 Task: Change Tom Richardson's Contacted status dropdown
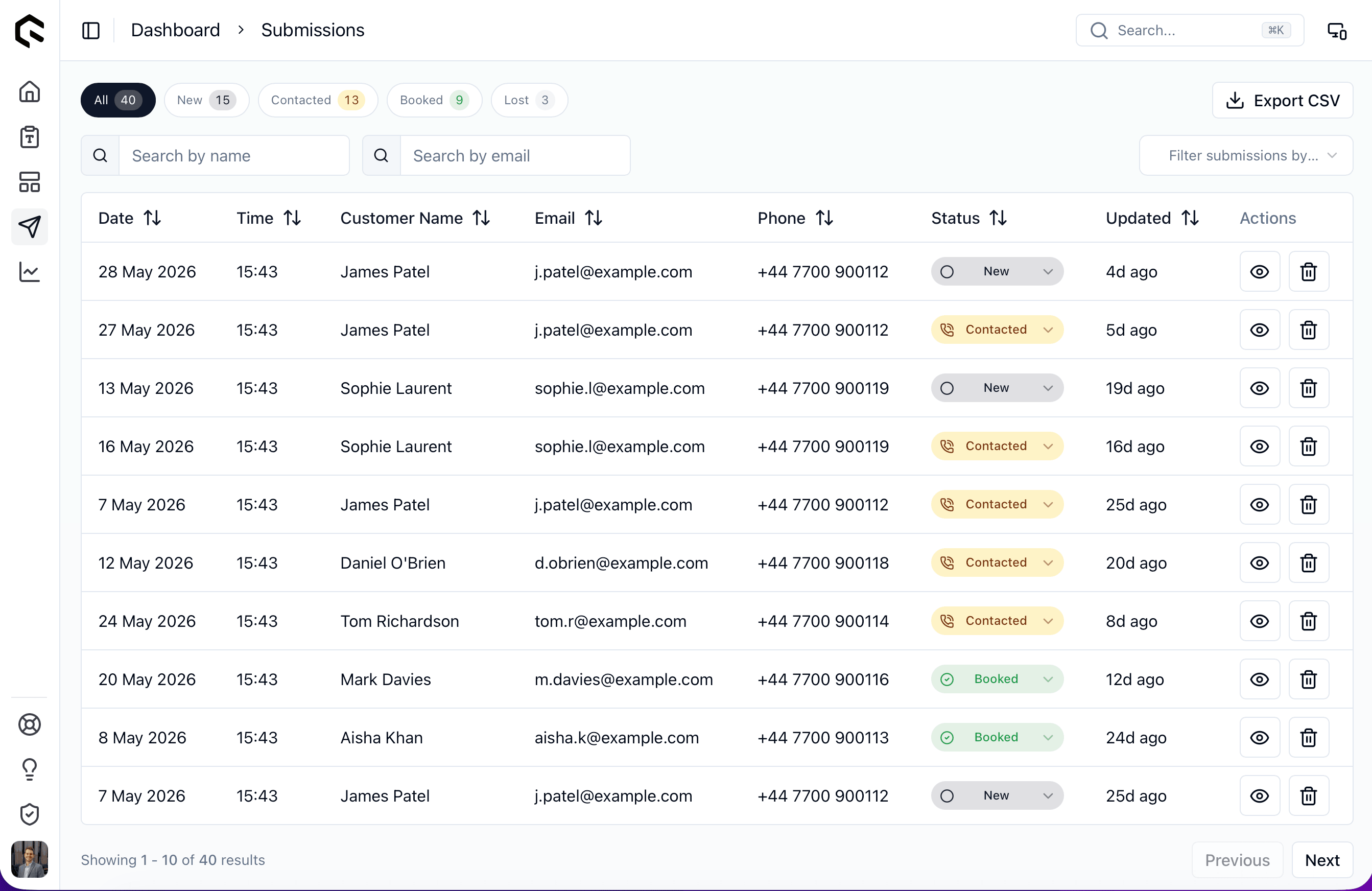coord(997,621)
